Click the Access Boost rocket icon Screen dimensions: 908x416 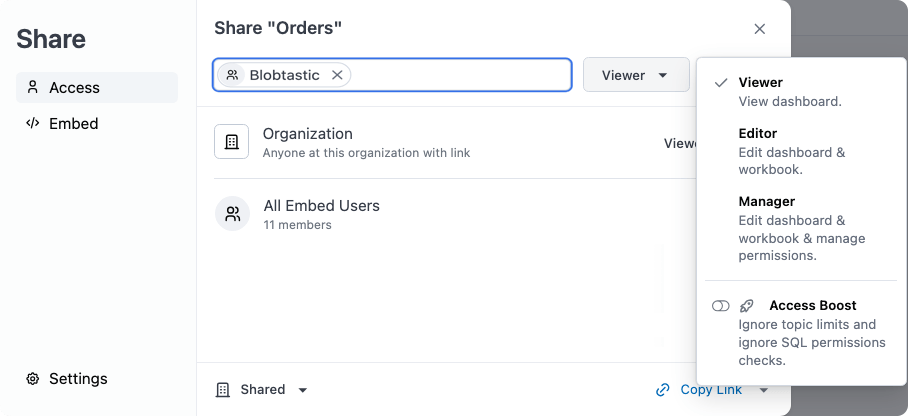tap(747, 306)
